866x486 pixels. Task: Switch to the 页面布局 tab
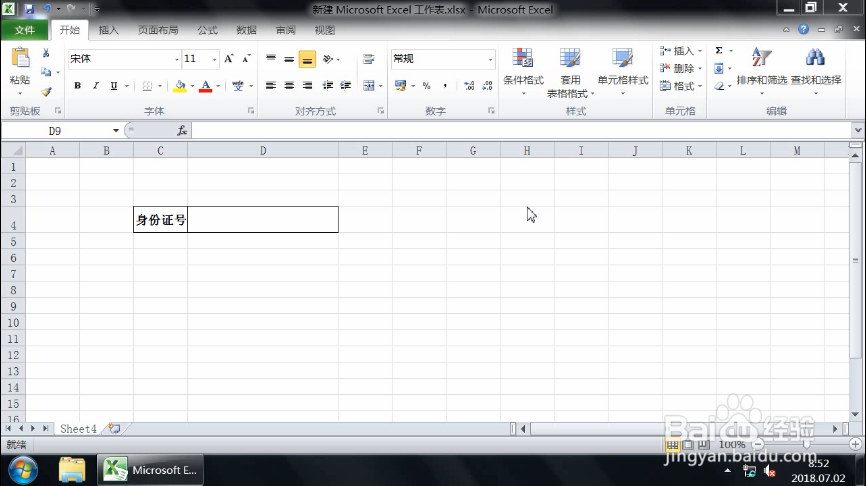(x=158, y=30)
